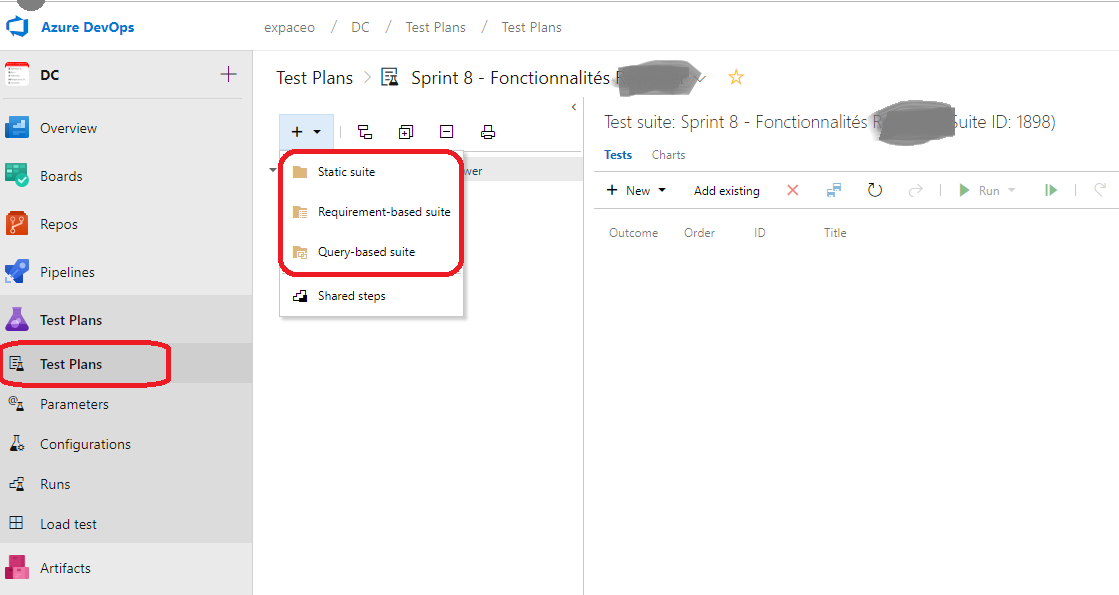The height and width of the screenshot is (595, 1119).
Task: Click the Boards icon
Action: click(17, 176)
